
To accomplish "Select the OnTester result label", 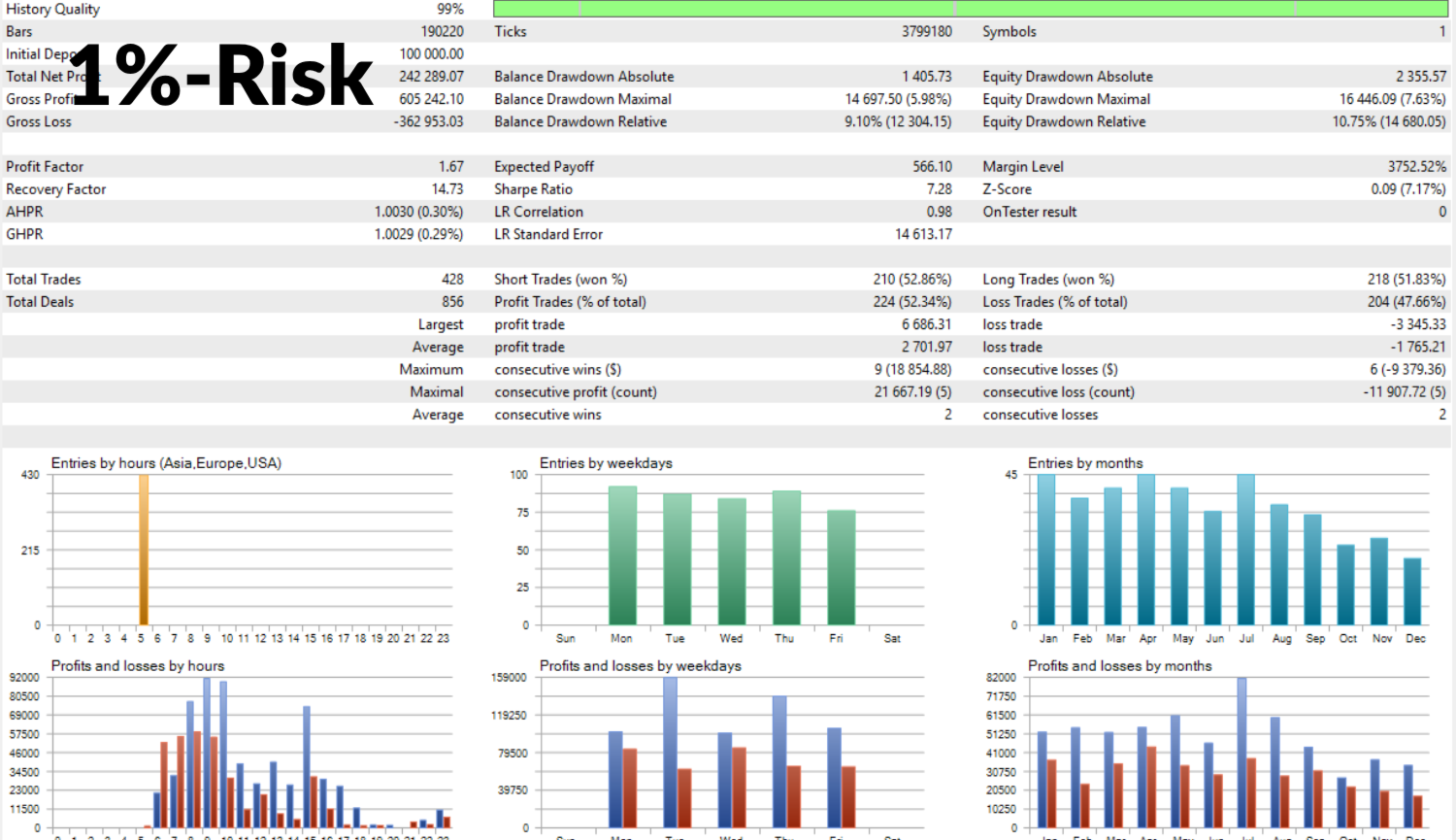I will click(x=1030, y=211).
